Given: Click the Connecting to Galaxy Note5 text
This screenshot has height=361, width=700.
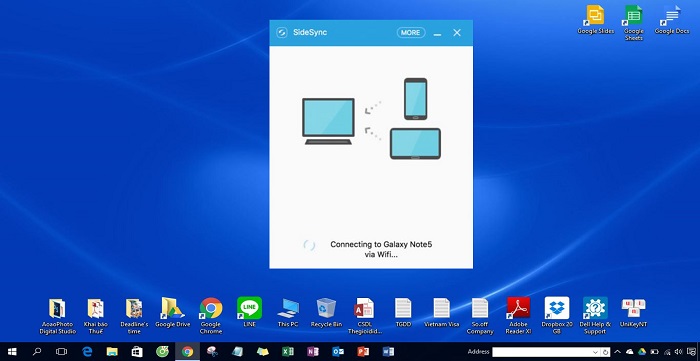Looking at the screenshot, I should coord(381,249).
